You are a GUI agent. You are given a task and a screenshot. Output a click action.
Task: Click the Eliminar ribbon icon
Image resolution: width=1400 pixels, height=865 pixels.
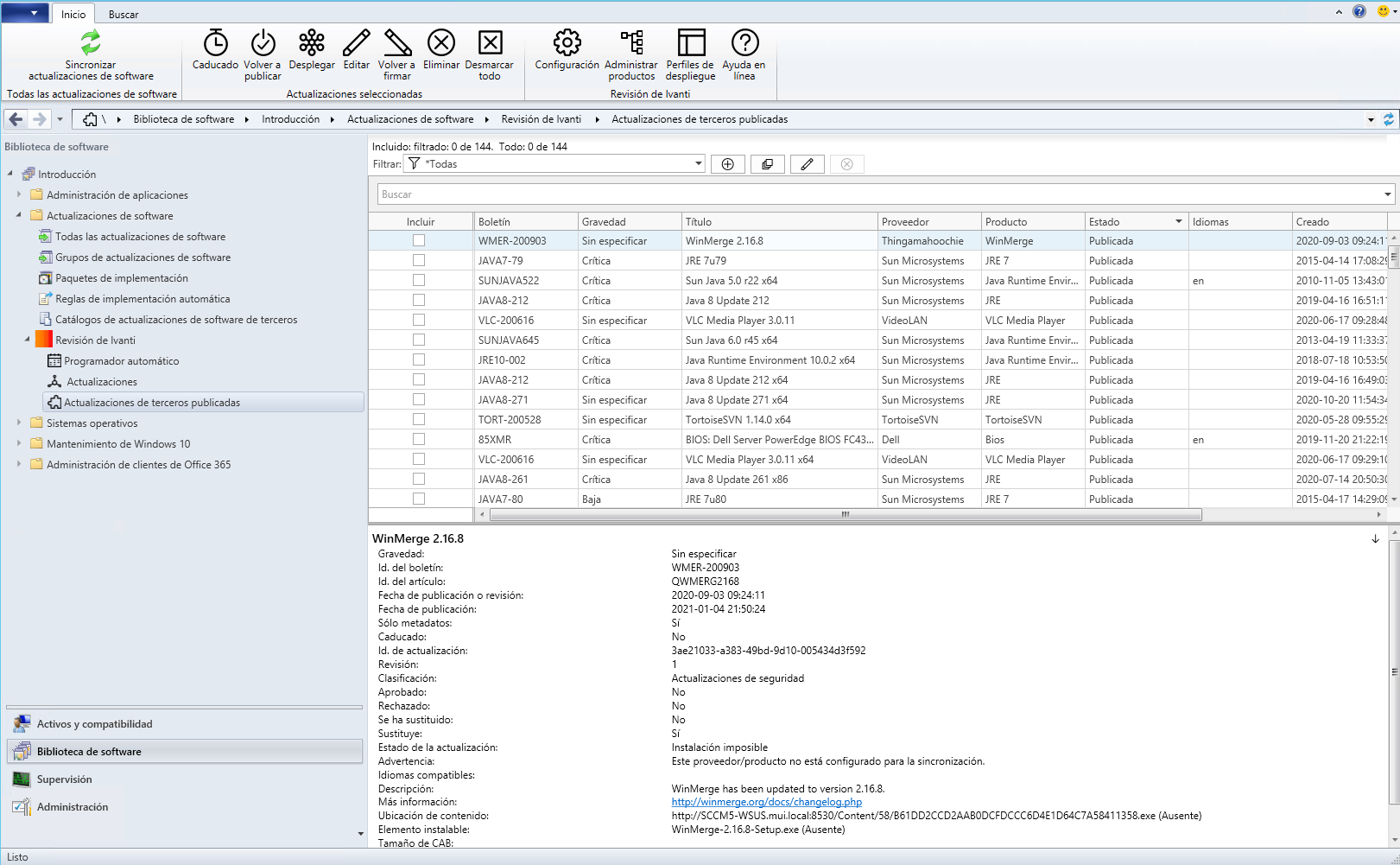click(x=440, y=43)
